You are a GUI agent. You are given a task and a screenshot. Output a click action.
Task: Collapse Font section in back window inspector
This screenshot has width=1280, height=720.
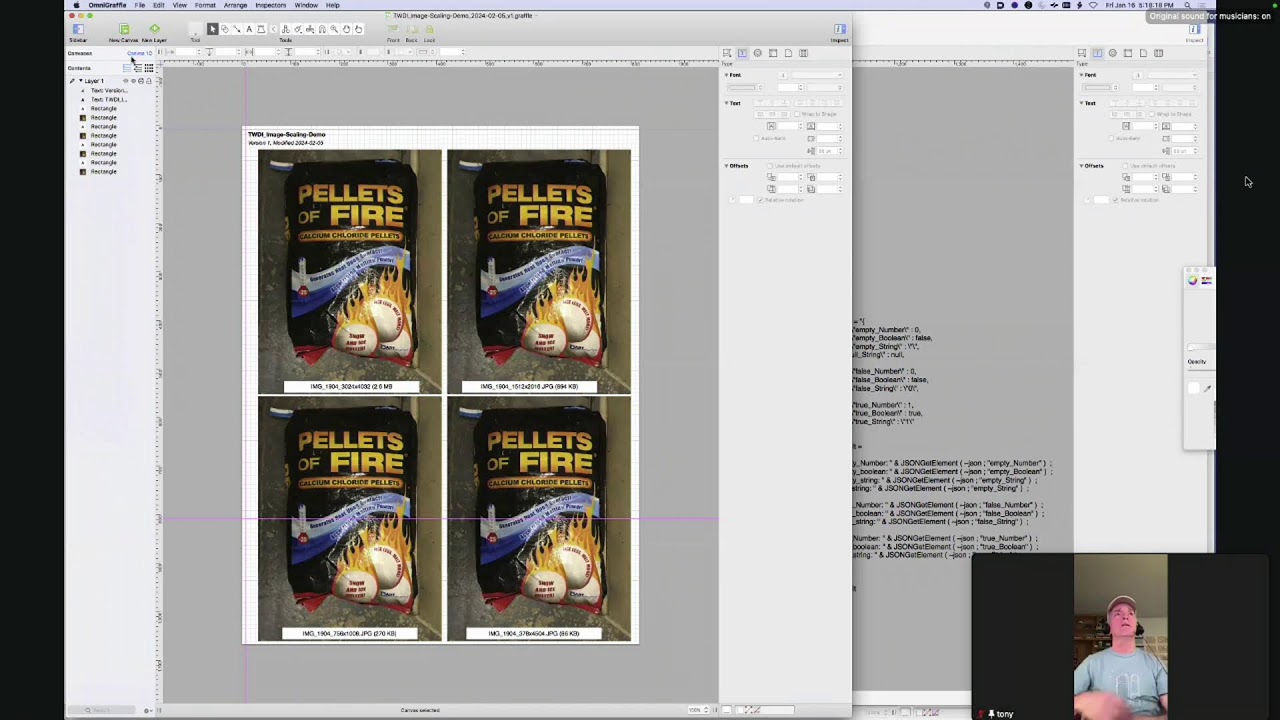coord(1081,75)
